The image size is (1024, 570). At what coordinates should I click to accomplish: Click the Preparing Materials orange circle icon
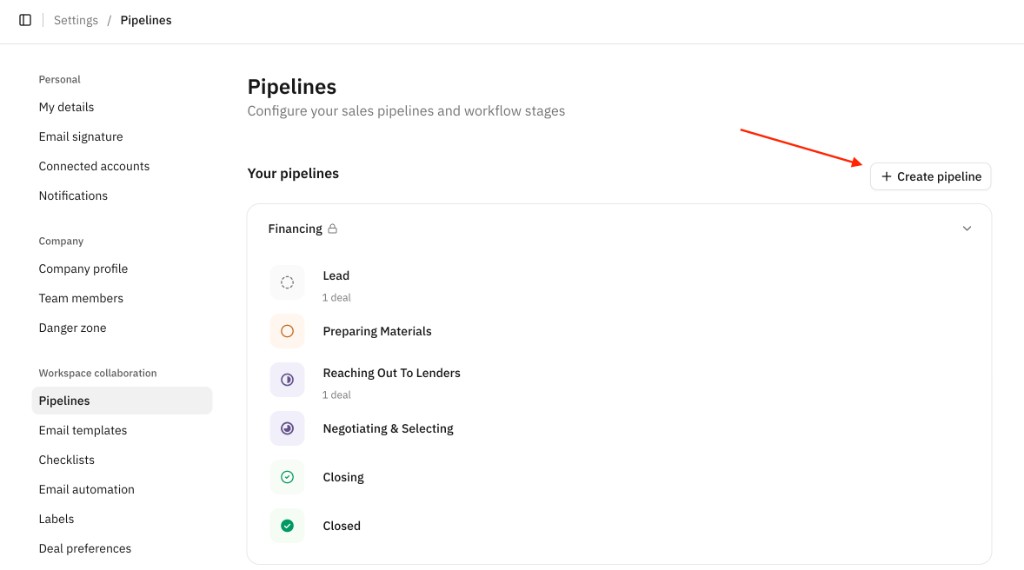pyautogui.click(x=287, y=331)
